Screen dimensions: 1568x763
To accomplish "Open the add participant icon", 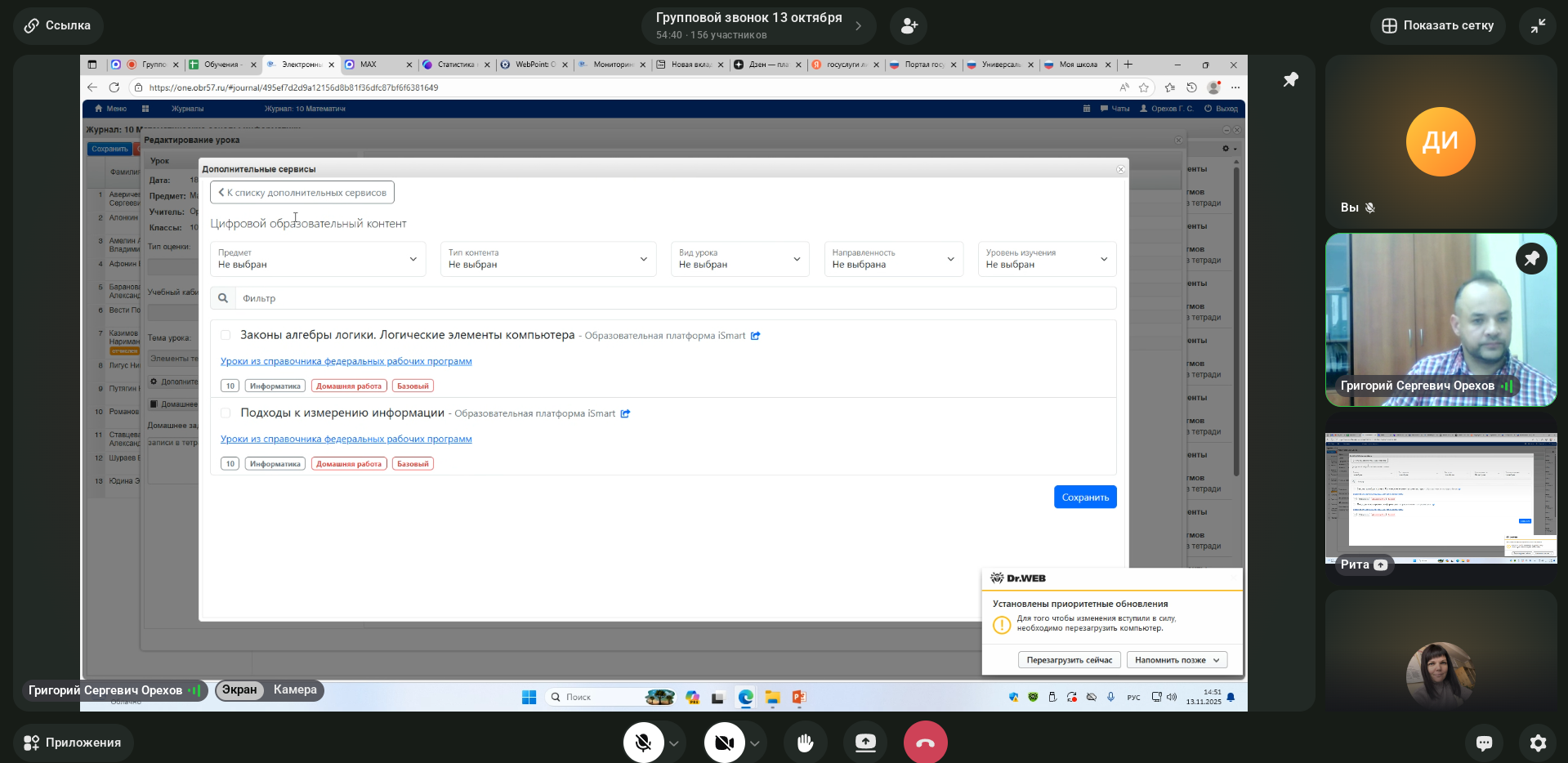I will (908, 26).
